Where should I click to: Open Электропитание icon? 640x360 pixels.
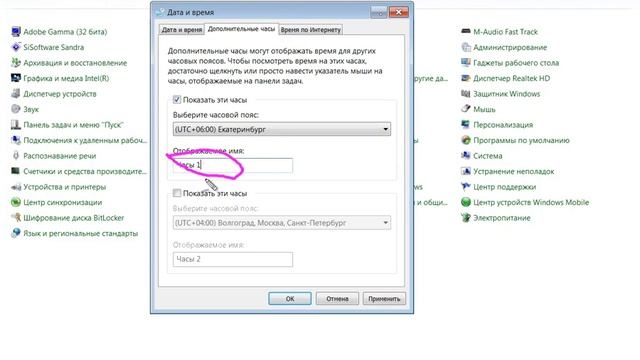466,218
